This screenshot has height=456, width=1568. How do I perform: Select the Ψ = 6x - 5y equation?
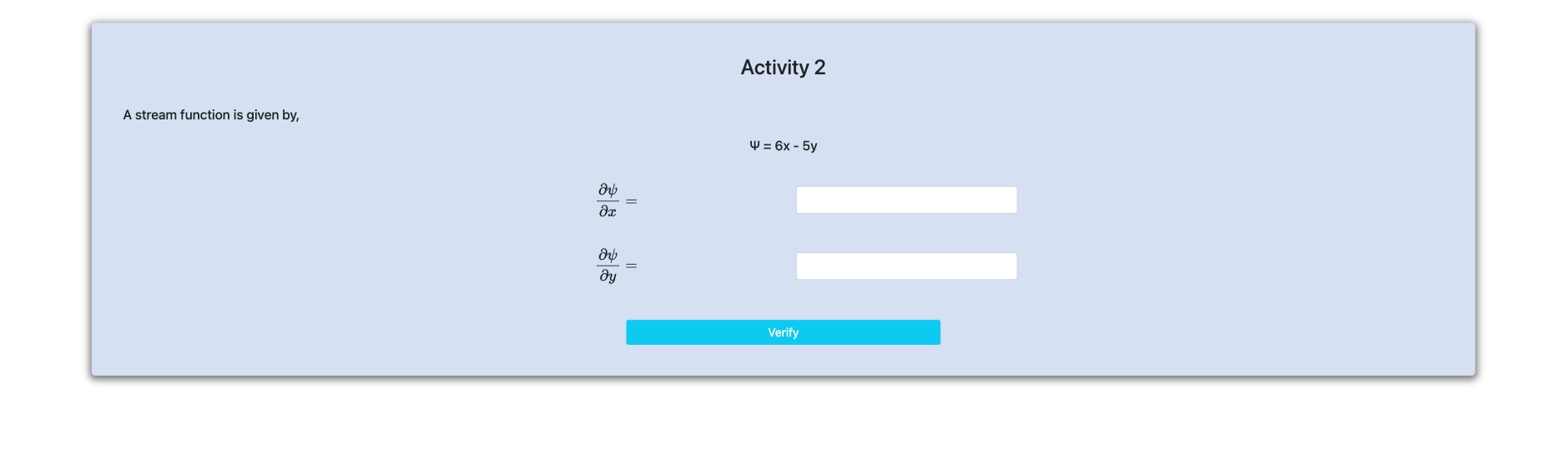(x=783, y=146)
